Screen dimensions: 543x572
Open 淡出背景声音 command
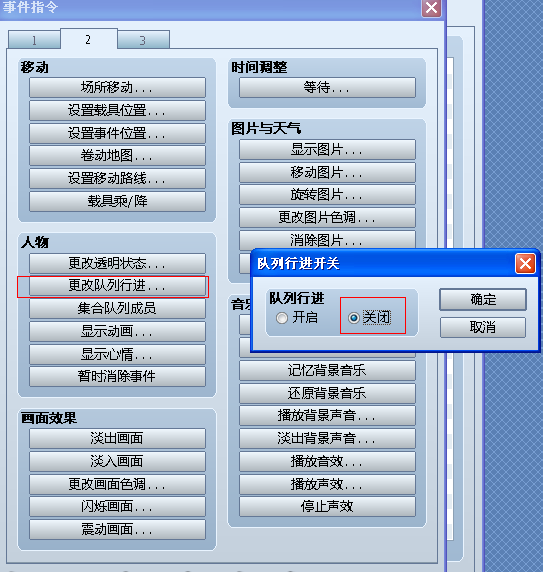click(x=327, y=438)
